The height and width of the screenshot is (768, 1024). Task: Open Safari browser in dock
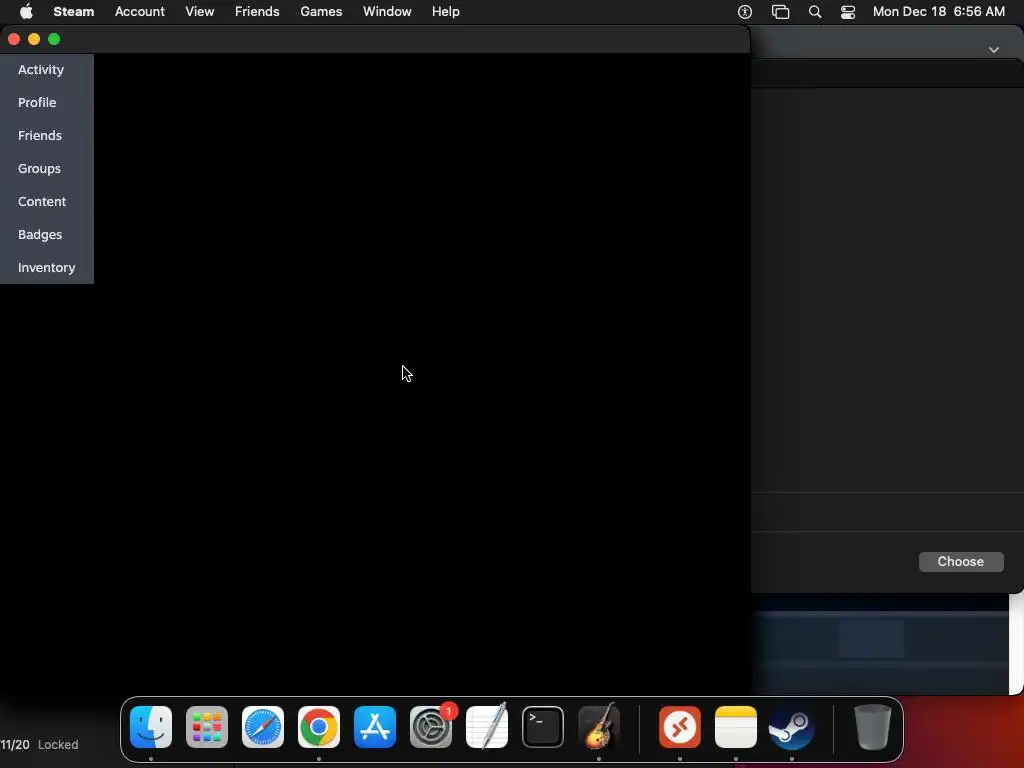click(263, 727)
